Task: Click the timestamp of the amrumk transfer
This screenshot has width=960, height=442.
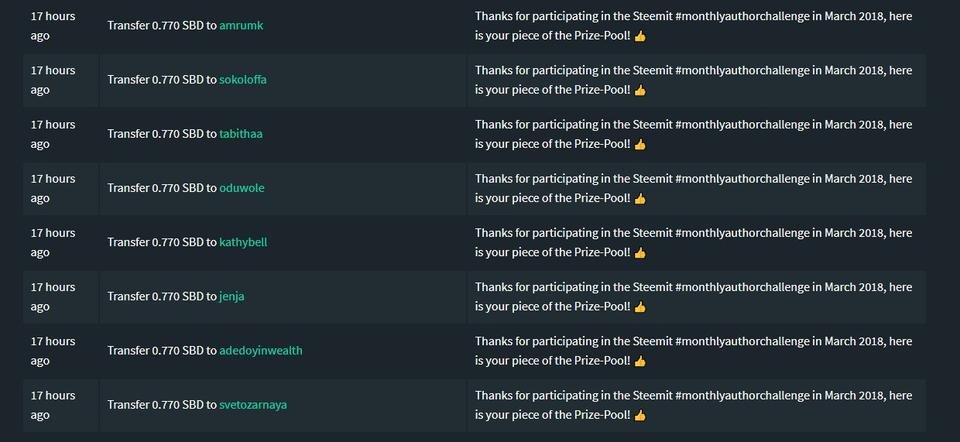Action: (53, 26)
